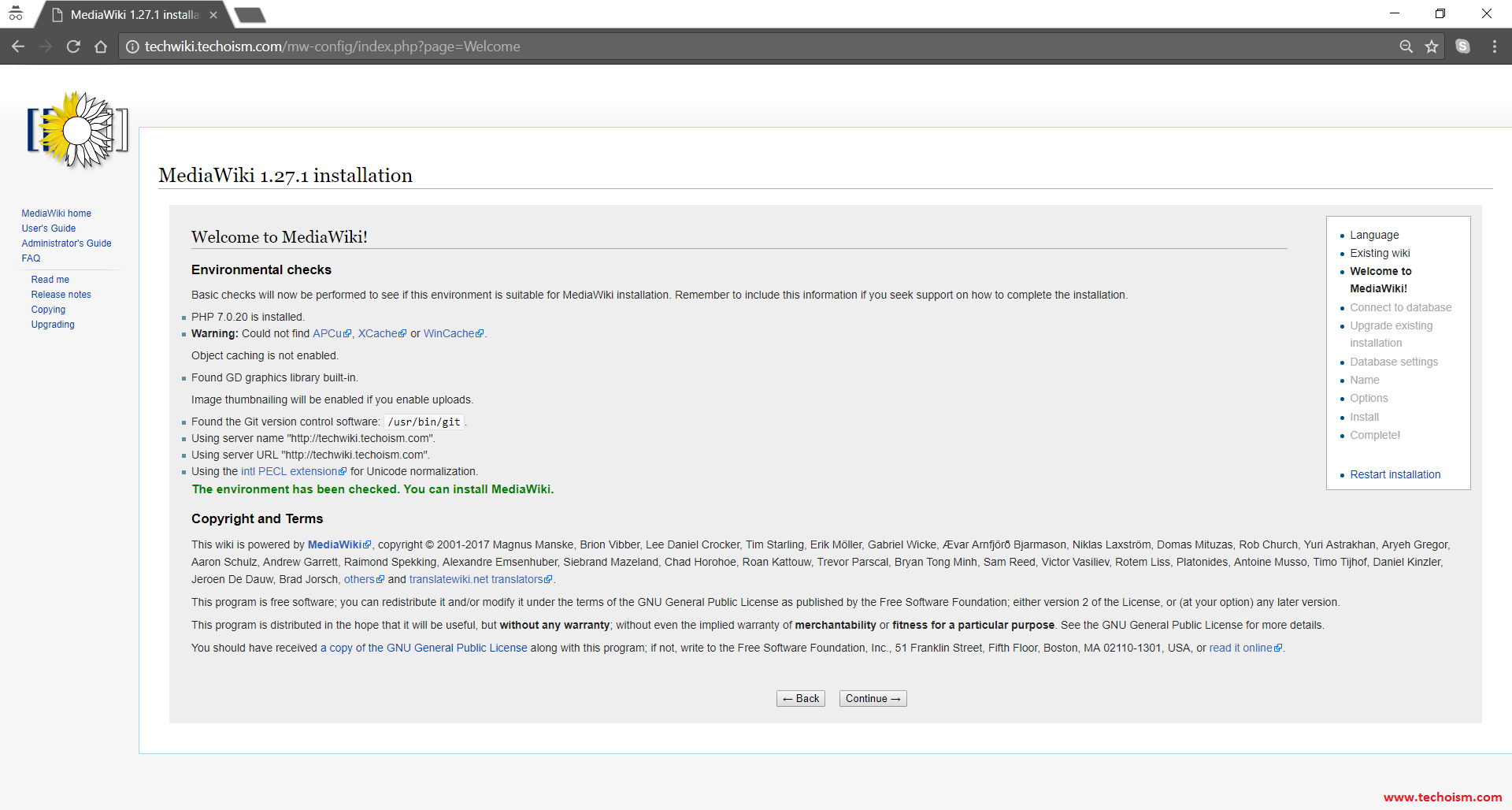Reload the page with refresh icon
The width and height of the screenshot is (1512, 810).
pos(73,46)
